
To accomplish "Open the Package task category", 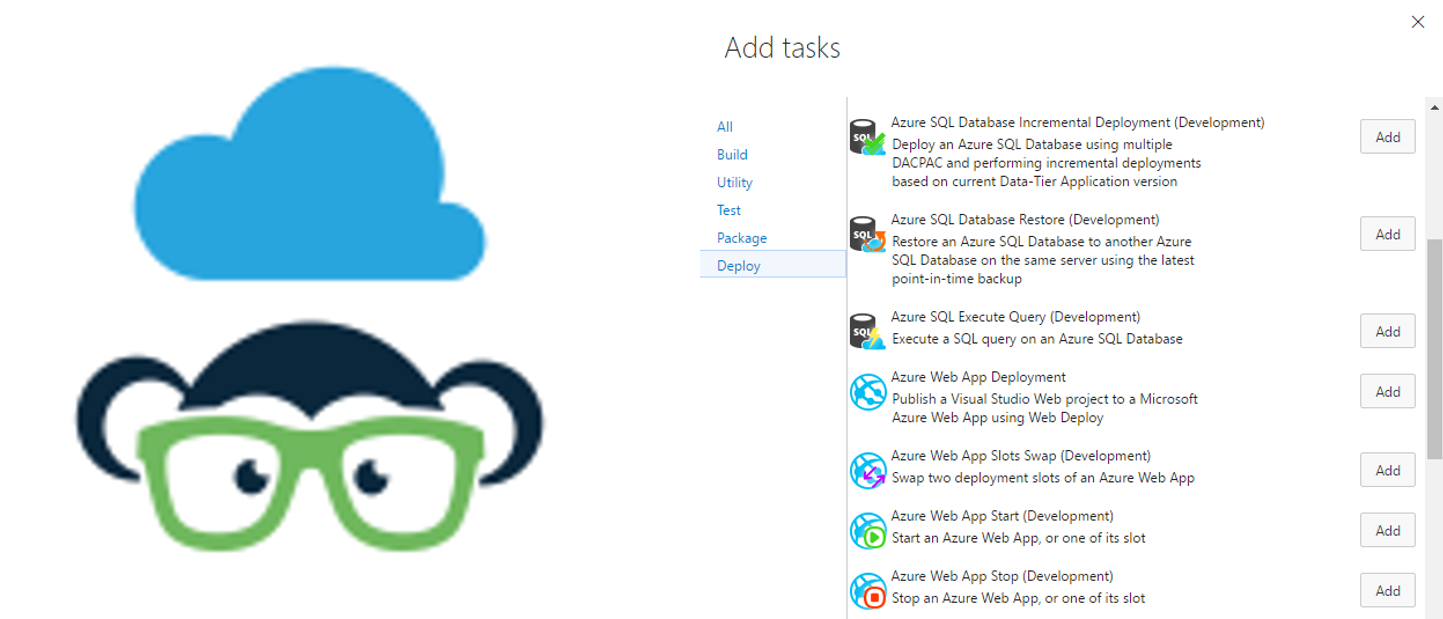I will point(742,238).
